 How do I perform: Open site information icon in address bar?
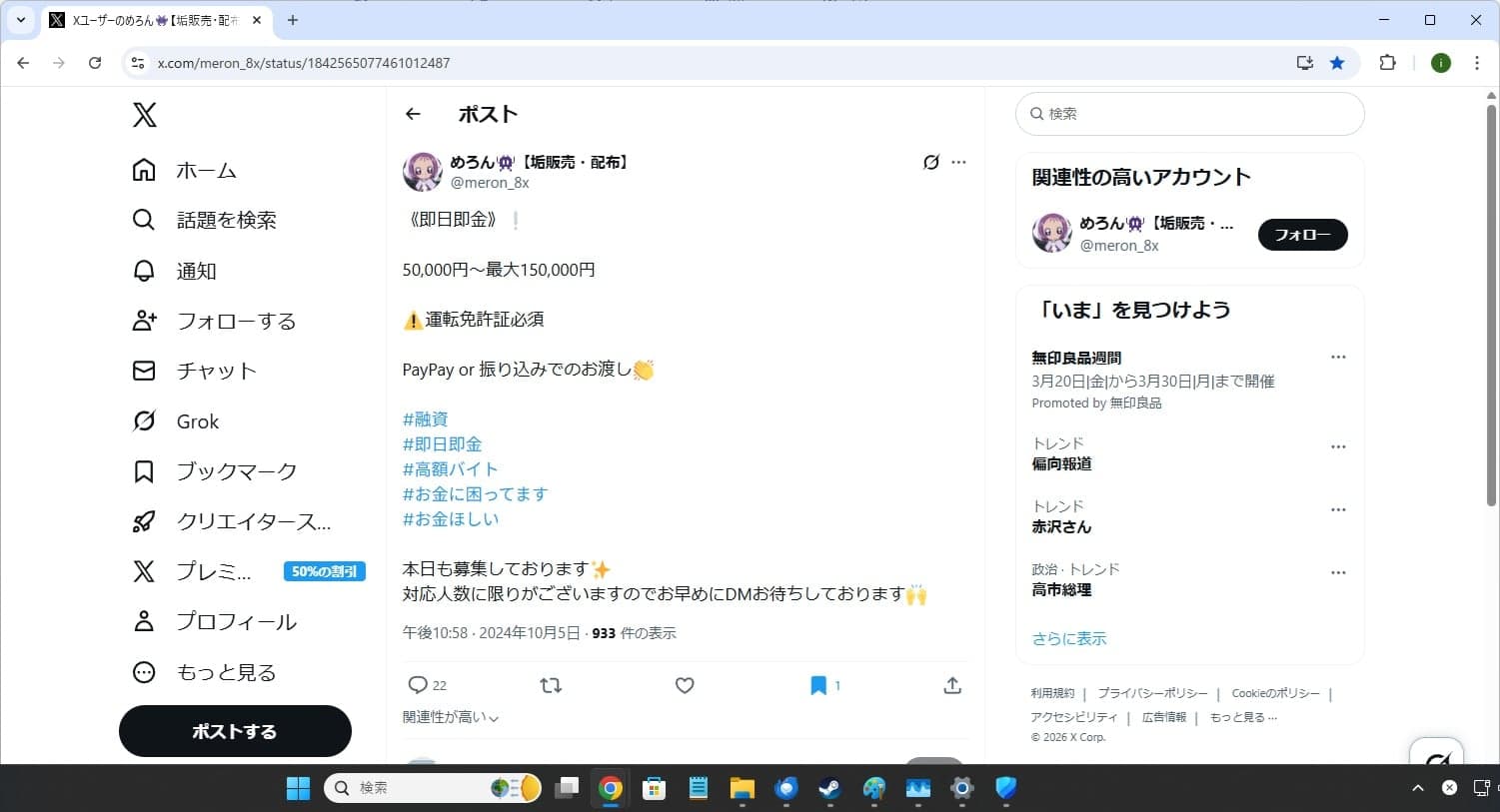pos(138,63)
